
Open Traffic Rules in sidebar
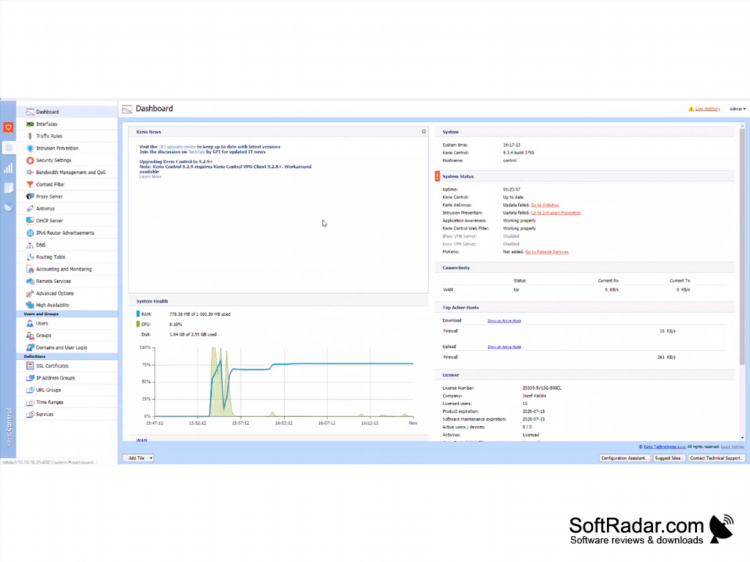pyautogui.click(x=49, y=136)
